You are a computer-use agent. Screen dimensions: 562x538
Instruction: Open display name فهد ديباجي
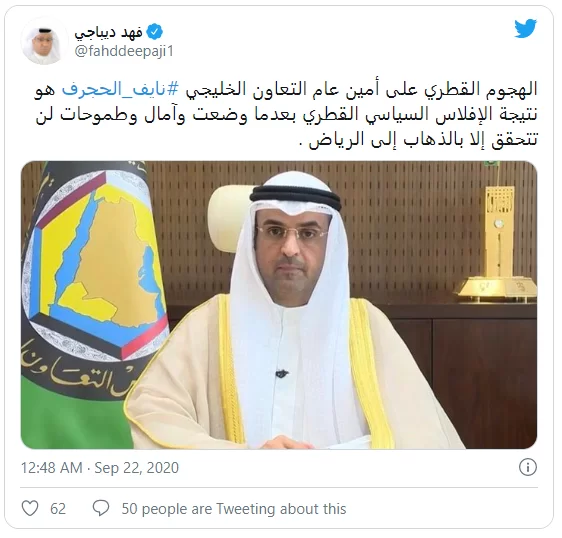[109, 32]
